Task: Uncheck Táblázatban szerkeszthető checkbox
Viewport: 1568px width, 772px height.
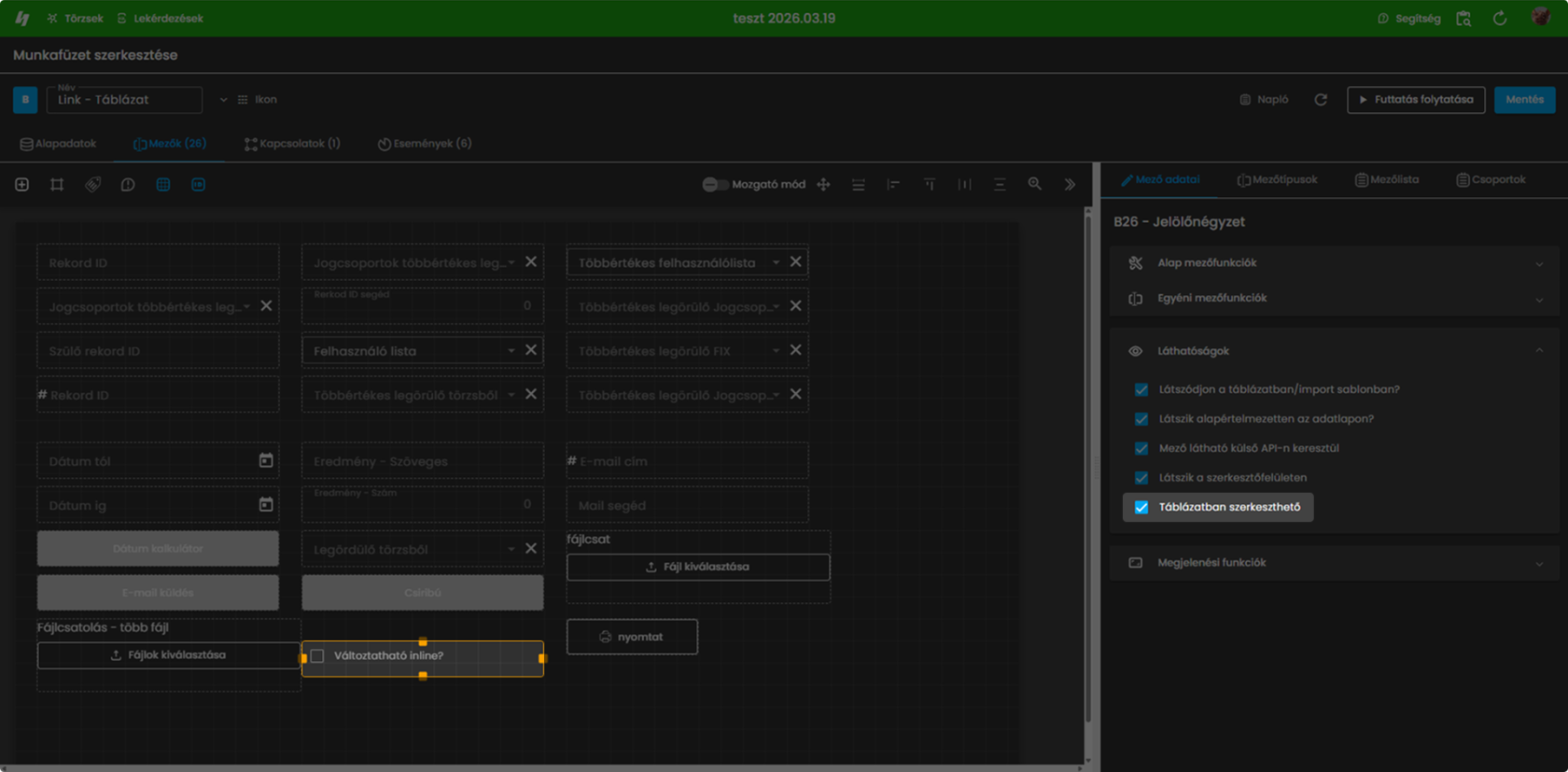Action: click(1141, 507)
